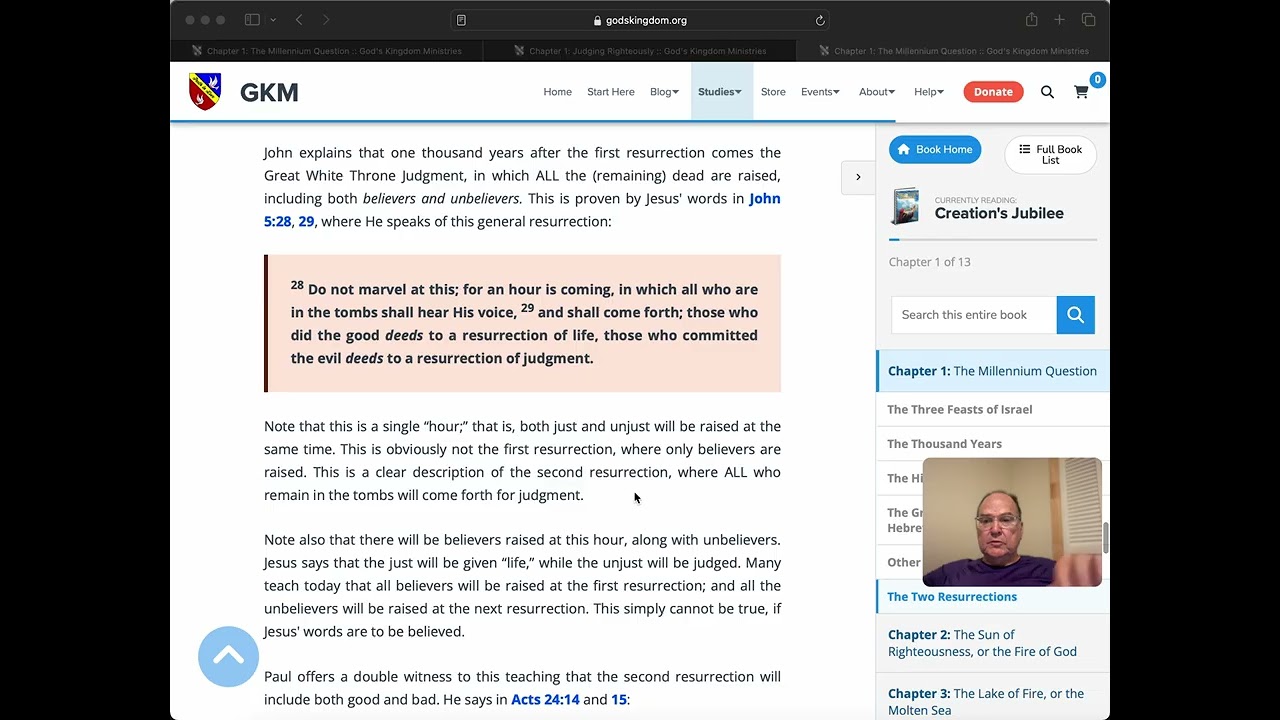Jump to The Two Resurrections section
Screen dimensions: 1280x720
(x=952, y=597)
